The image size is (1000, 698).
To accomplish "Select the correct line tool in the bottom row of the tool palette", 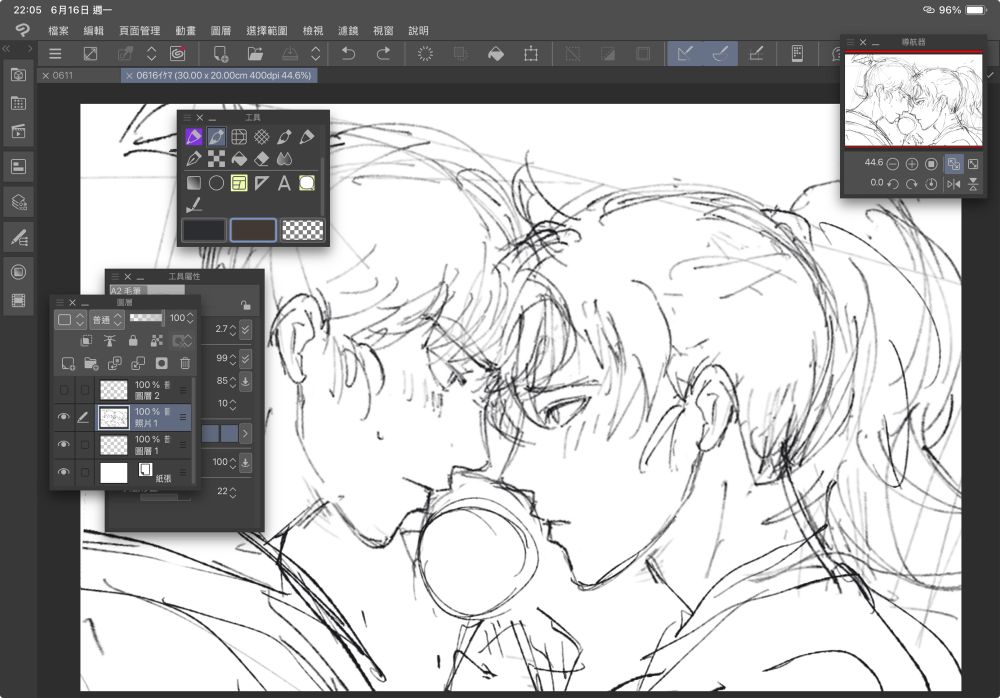I will [194, 205].
